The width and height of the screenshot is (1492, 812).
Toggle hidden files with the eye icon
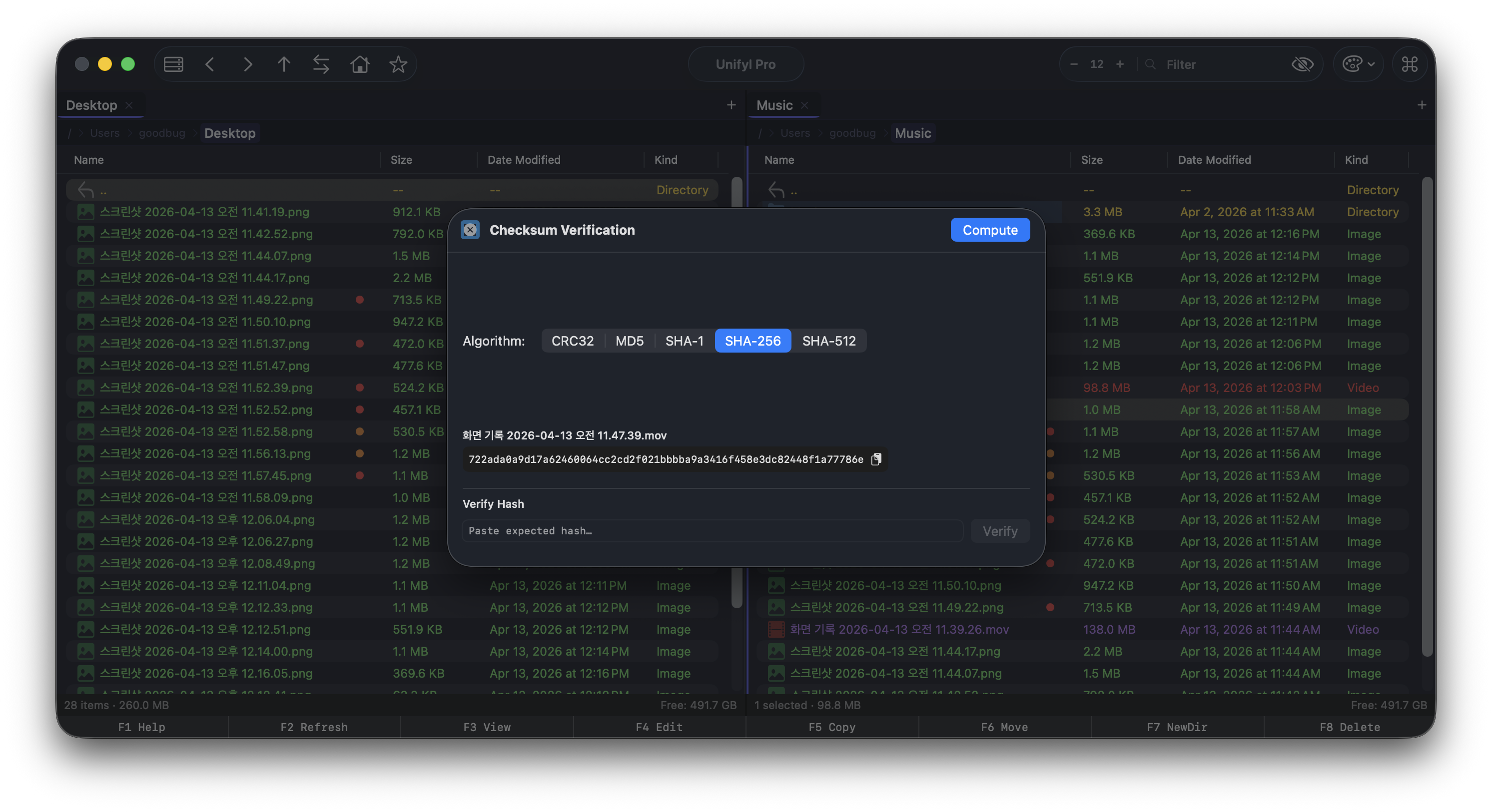click(1303, 63)
